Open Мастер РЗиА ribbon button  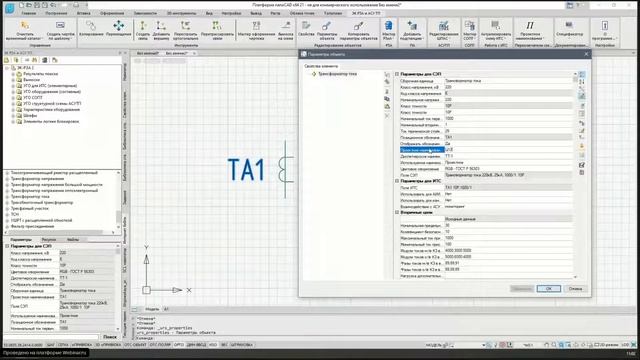389,30
